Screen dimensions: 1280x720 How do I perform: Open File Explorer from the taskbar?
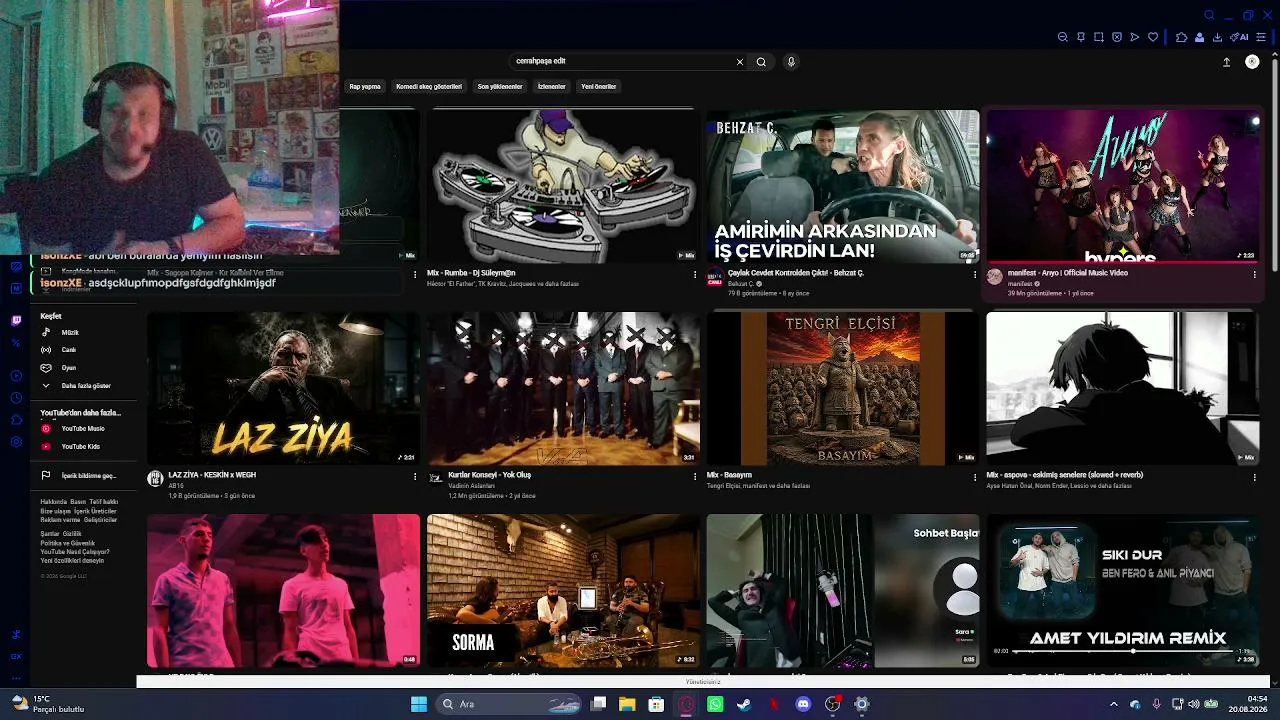[x=627, y=704]
